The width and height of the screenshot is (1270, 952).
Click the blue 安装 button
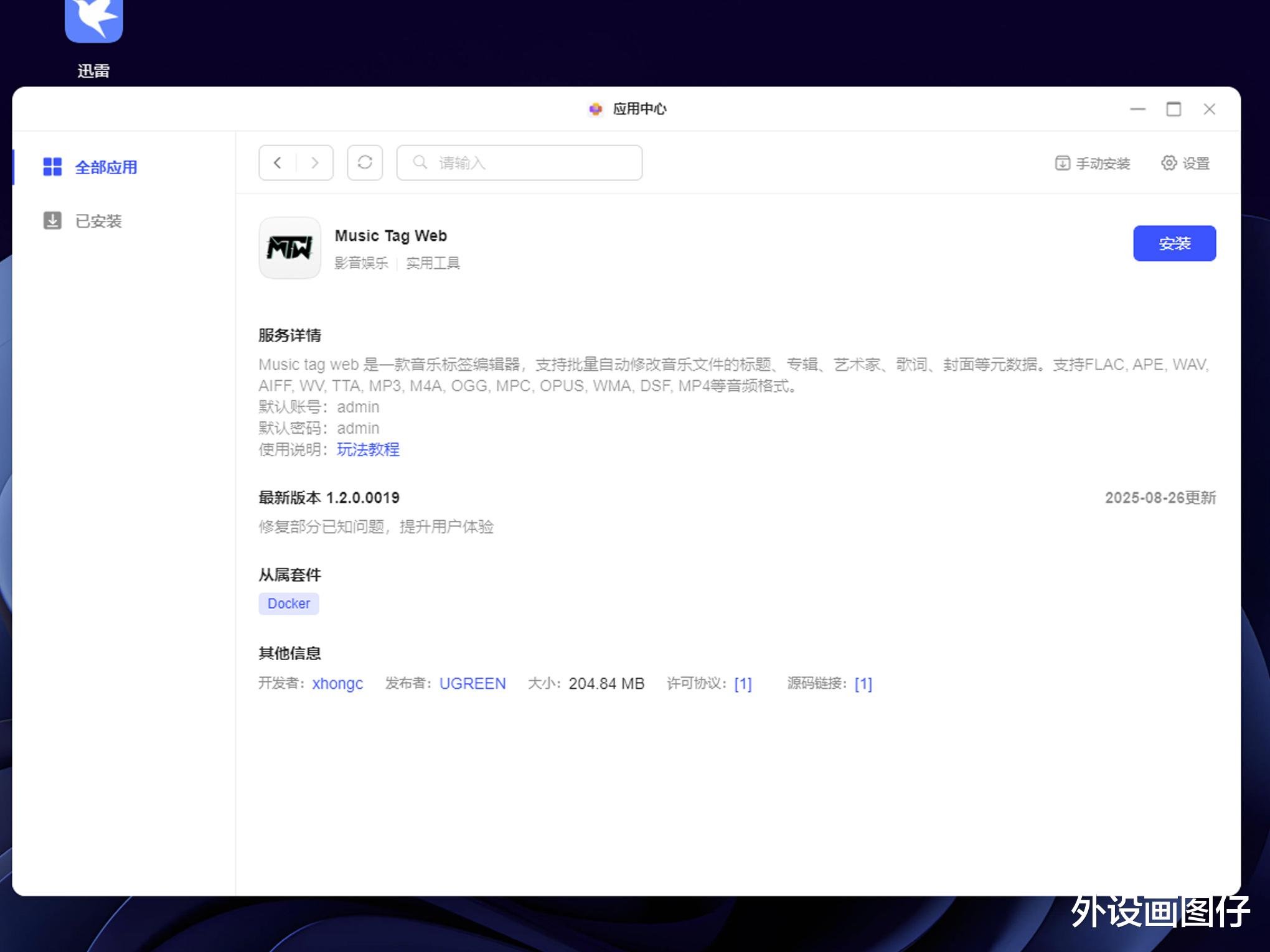[x=1174, y=243]
